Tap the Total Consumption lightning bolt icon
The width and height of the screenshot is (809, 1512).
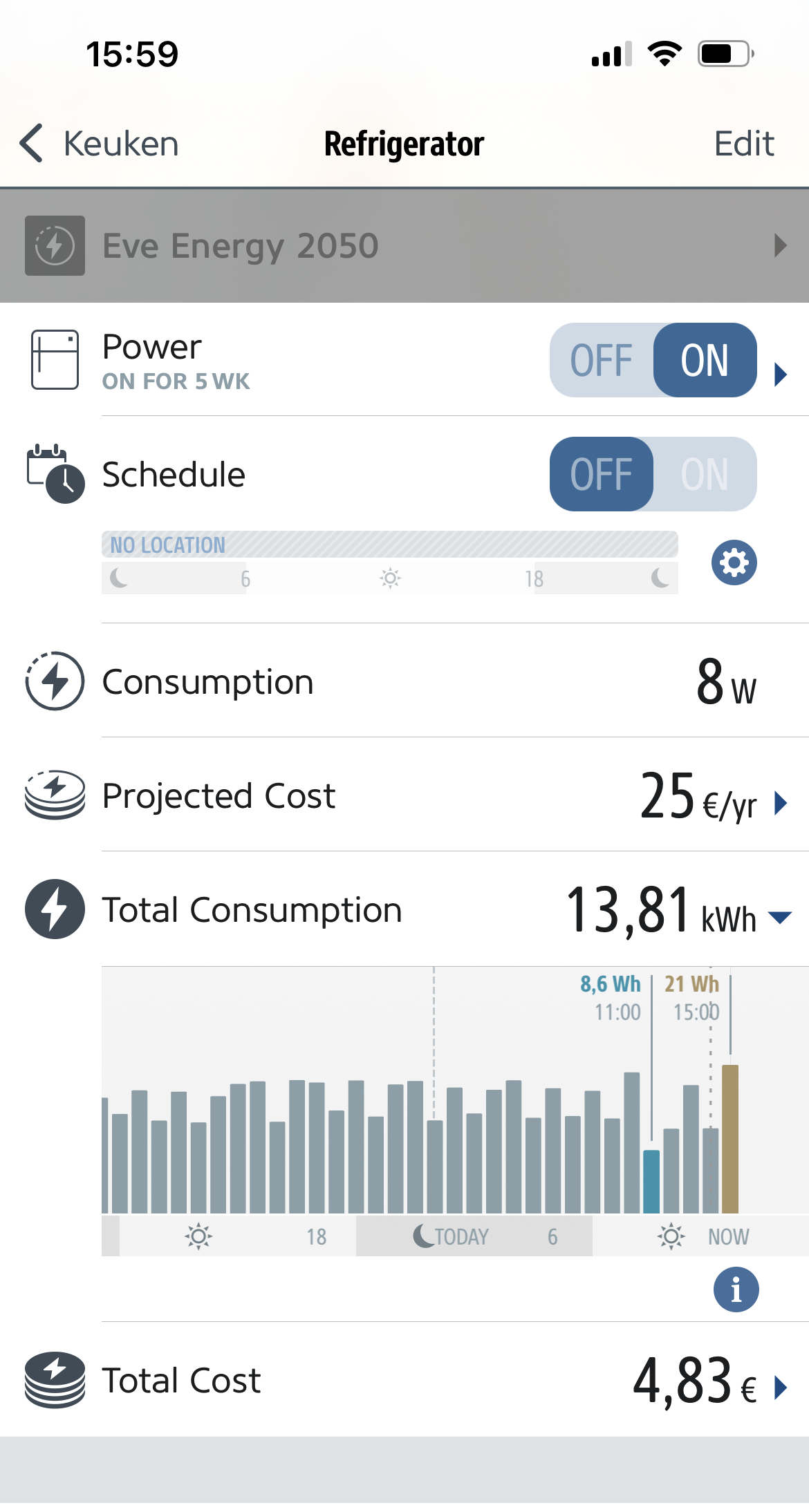[x=55, y=909]
